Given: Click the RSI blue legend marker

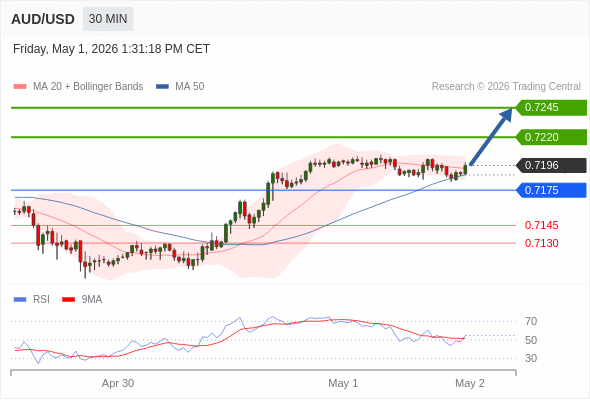Looking at the screenshot, I should 20,300.
